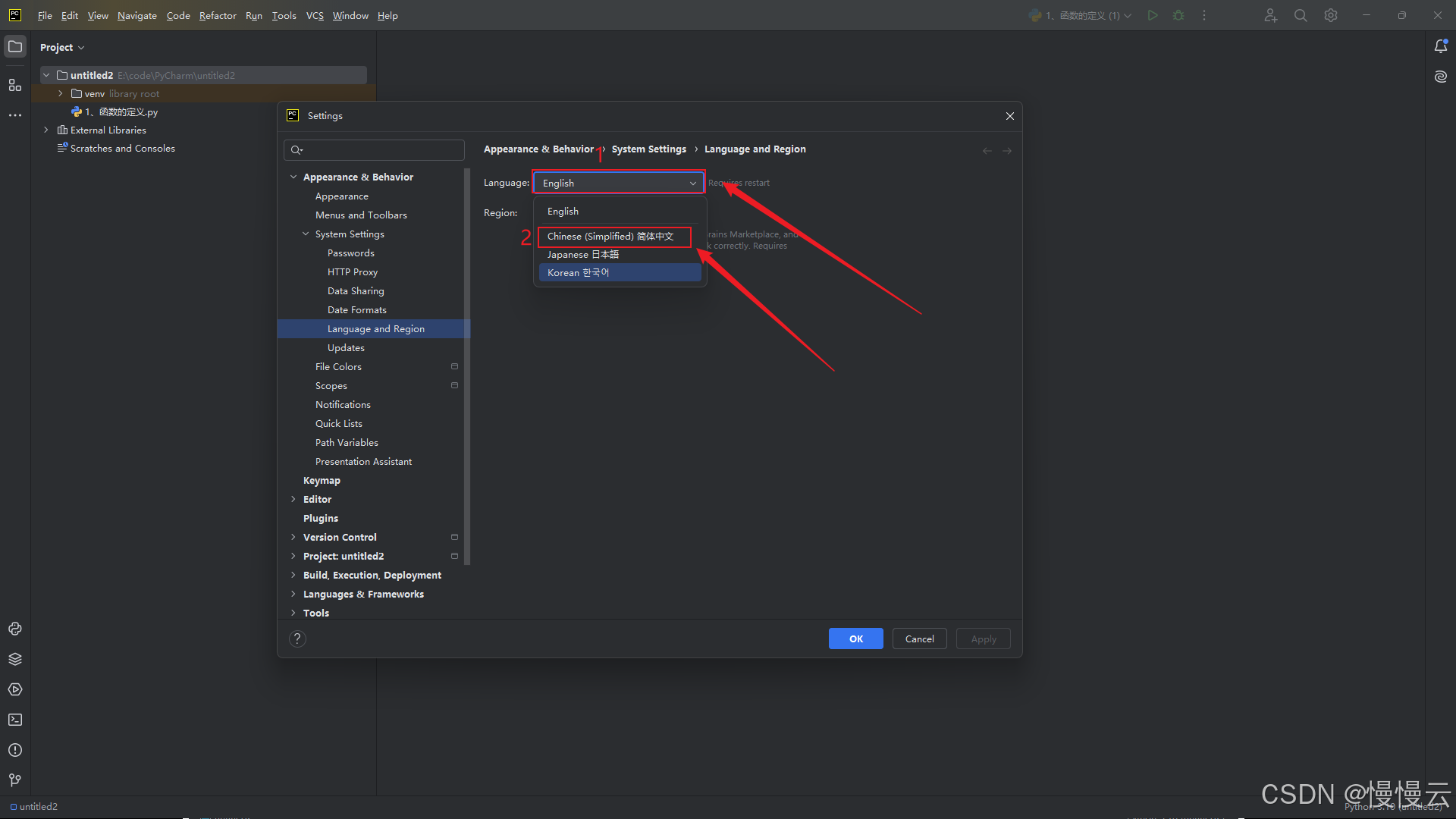The image size is (1456, 819).
Task: Open the Services tool window icon
Action: click(x=15, y=689)
